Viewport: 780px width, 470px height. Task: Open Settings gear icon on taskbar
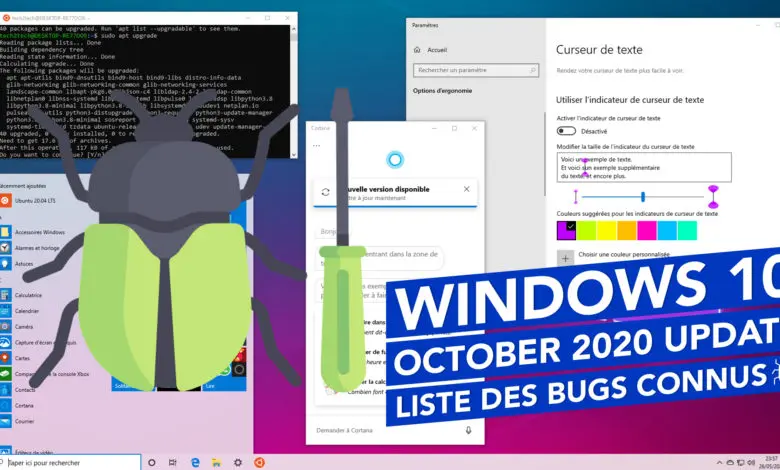tap(238, 463)
